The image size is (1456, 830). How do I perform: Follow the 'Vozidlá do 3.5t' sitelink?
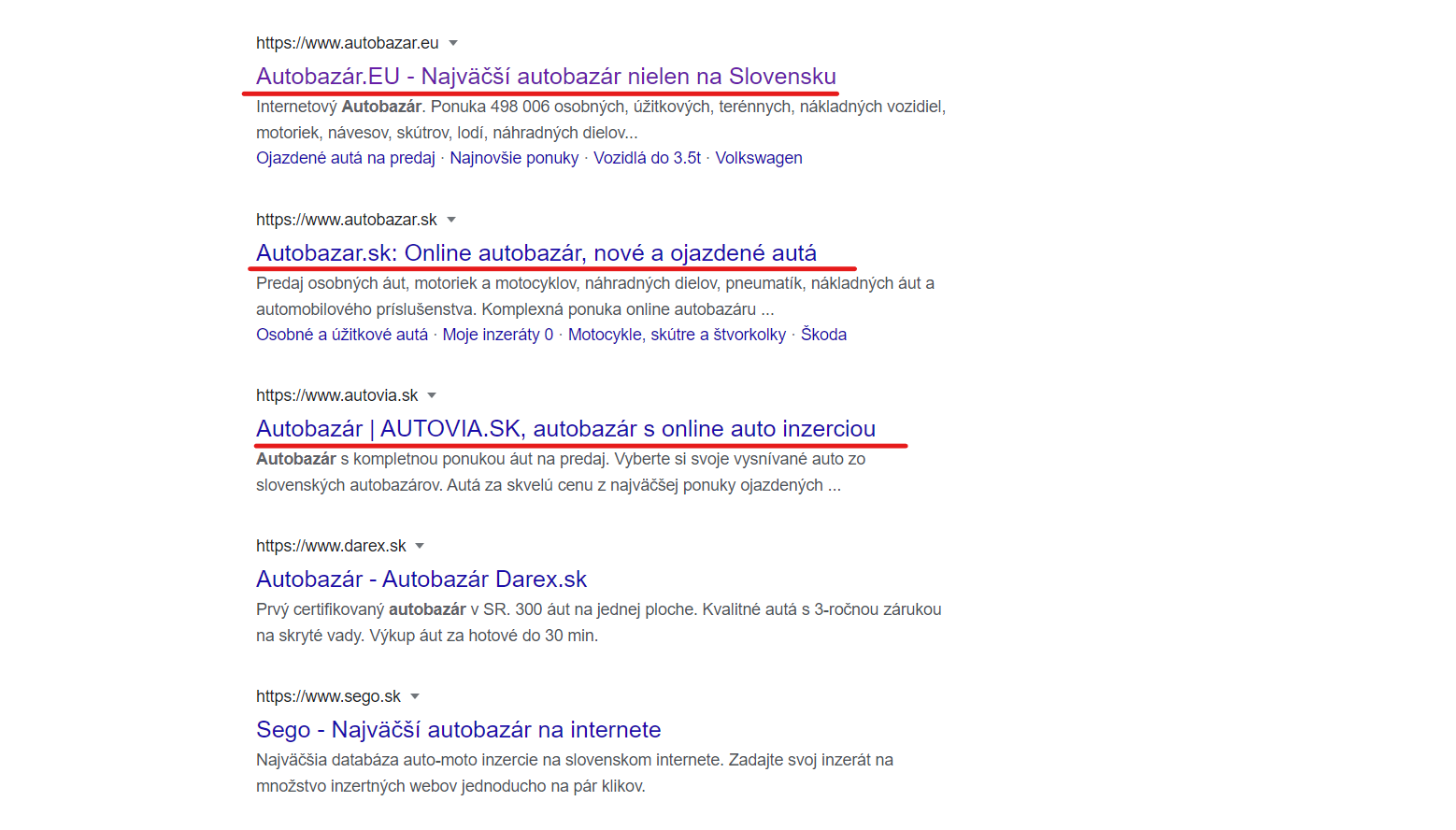(x=647, y=158)
